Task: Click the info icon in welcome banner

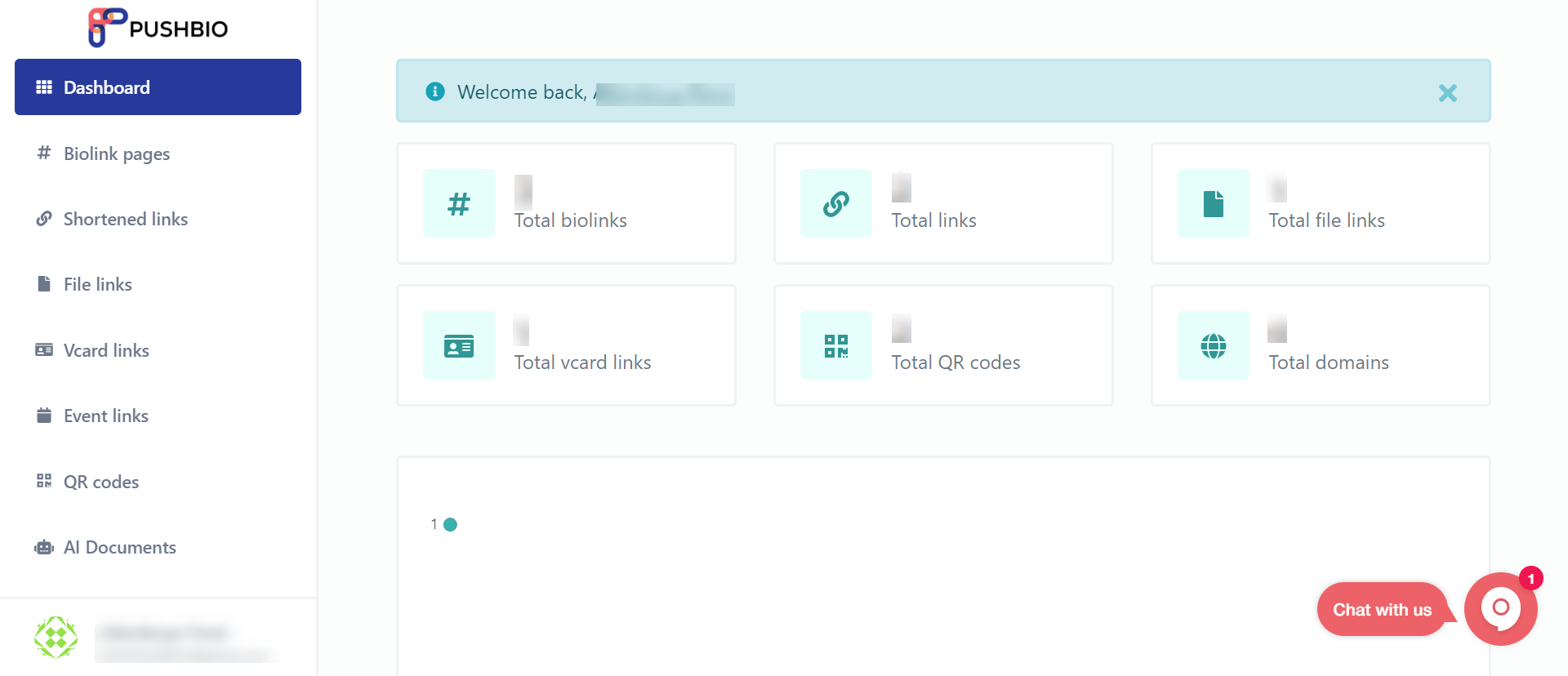Action: pos(435,91)
